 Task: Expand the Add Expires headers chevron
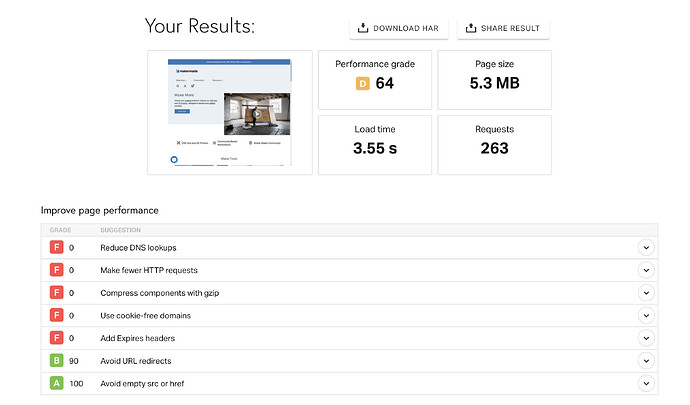(x=645, y=338)
